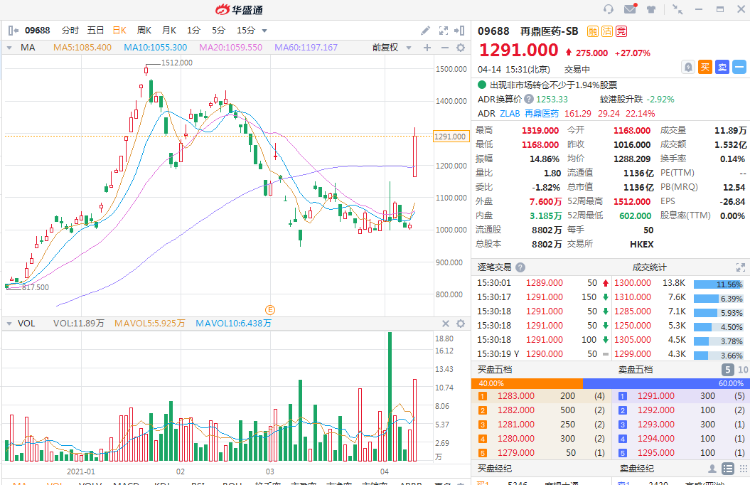Viewport: 750px width, 485px height.
Task: Toggle order book depth to 10 levels
Action: click(741, 371)
